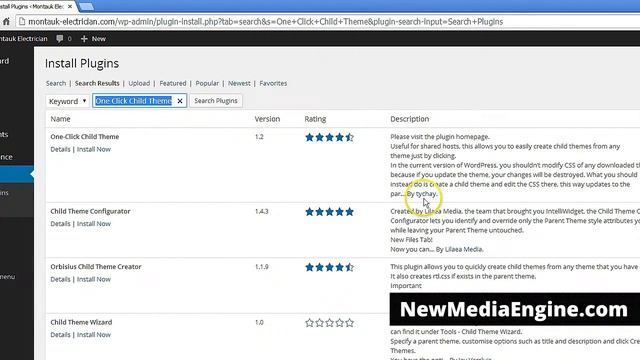Image resolution: width=640 pixels, height=360 pixels.
Task: Open the Upload tab
Action: 139,83
